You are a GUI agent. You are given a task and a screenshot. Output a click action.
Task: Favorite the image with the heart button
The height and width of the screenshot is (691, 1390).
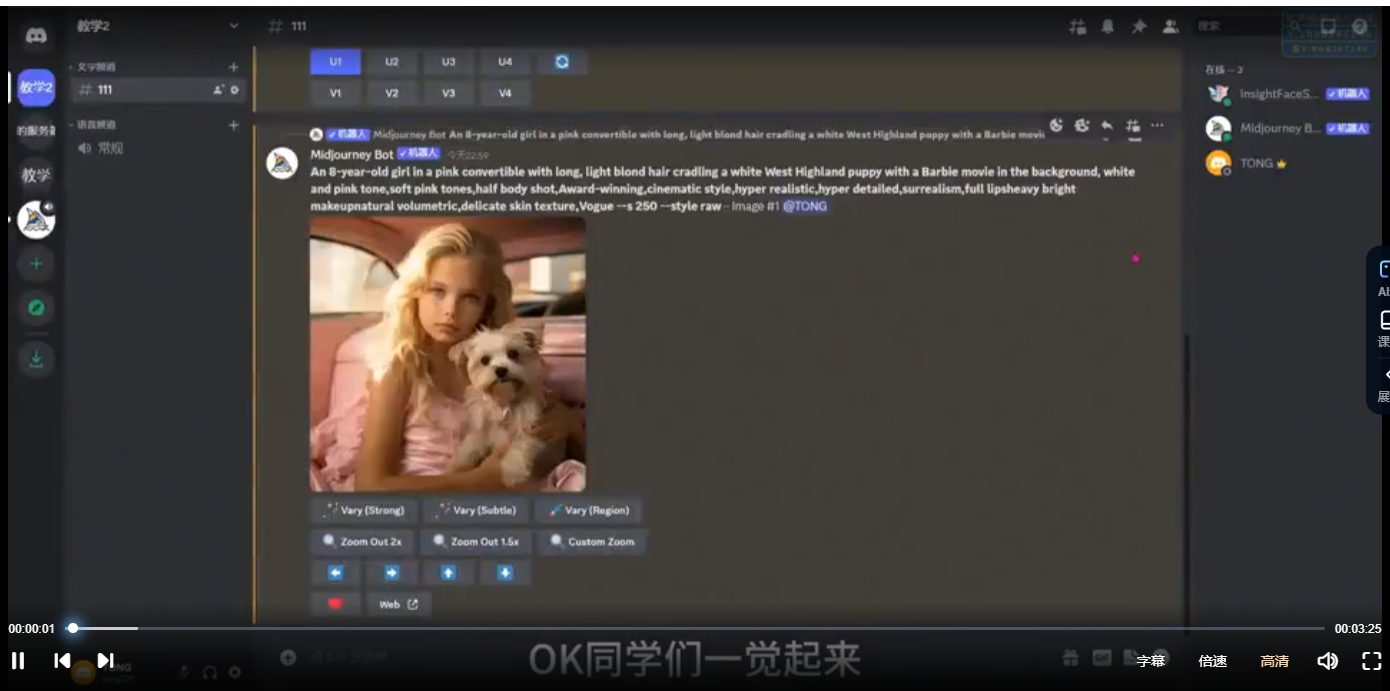[x=335, y=604]
